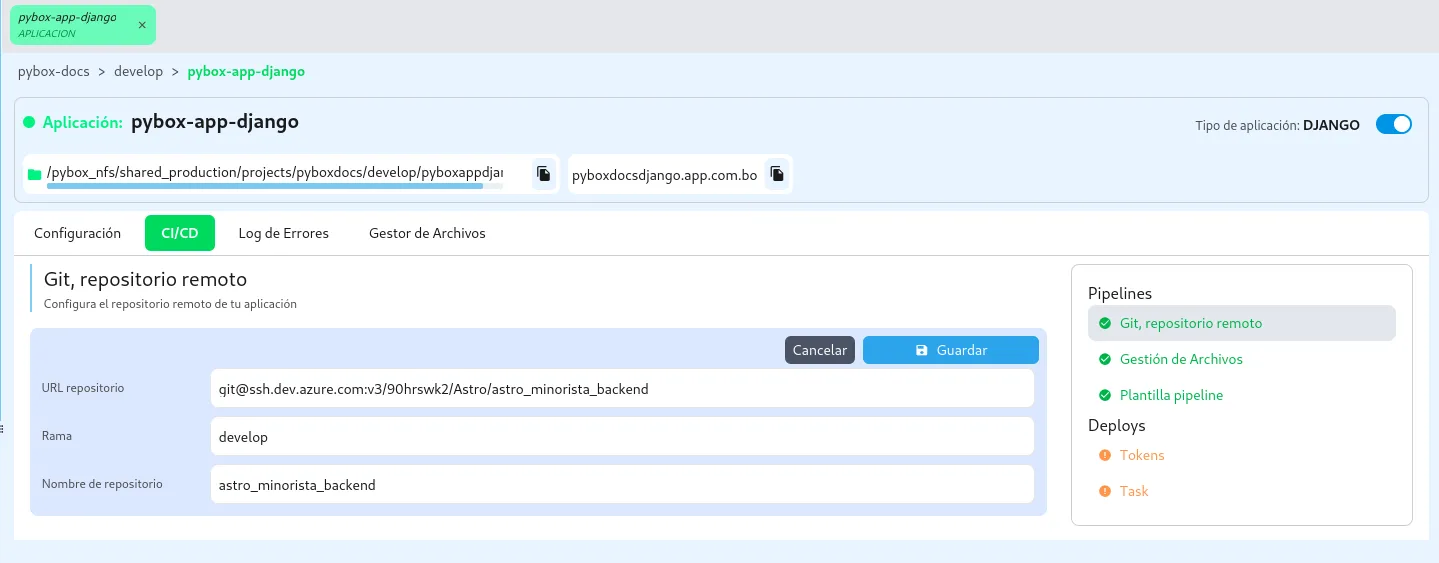Click the Nombre de repositorio input field
This screenshot has width=1439, height=563.
622,485
